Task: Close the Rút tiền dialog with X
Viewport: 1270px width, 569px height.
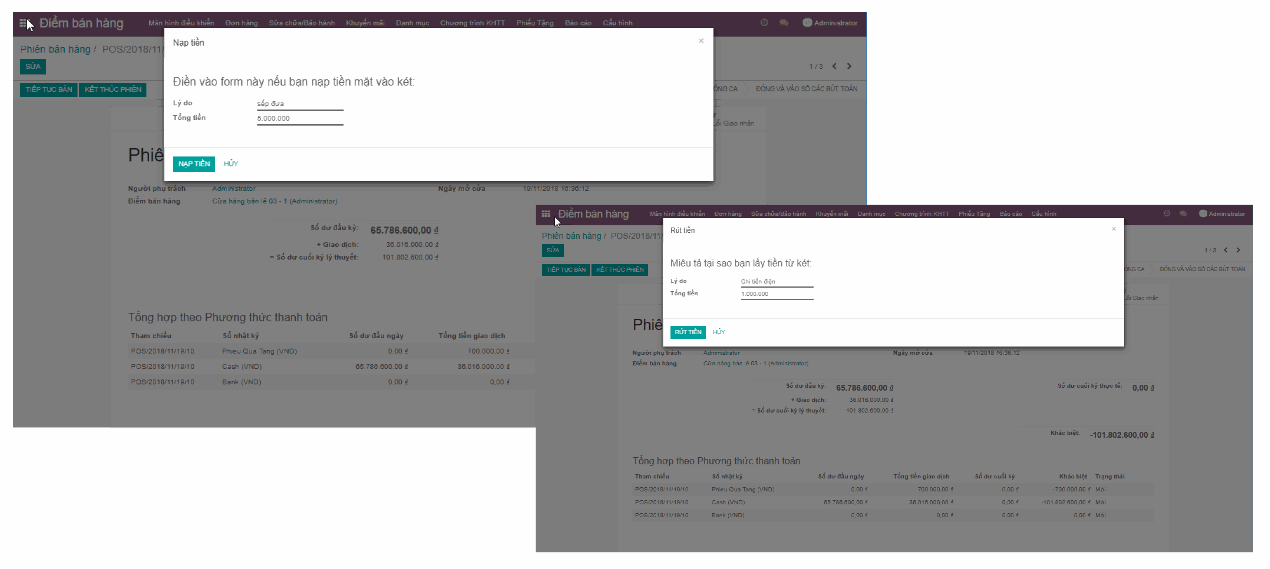Action: [1113, 229]
